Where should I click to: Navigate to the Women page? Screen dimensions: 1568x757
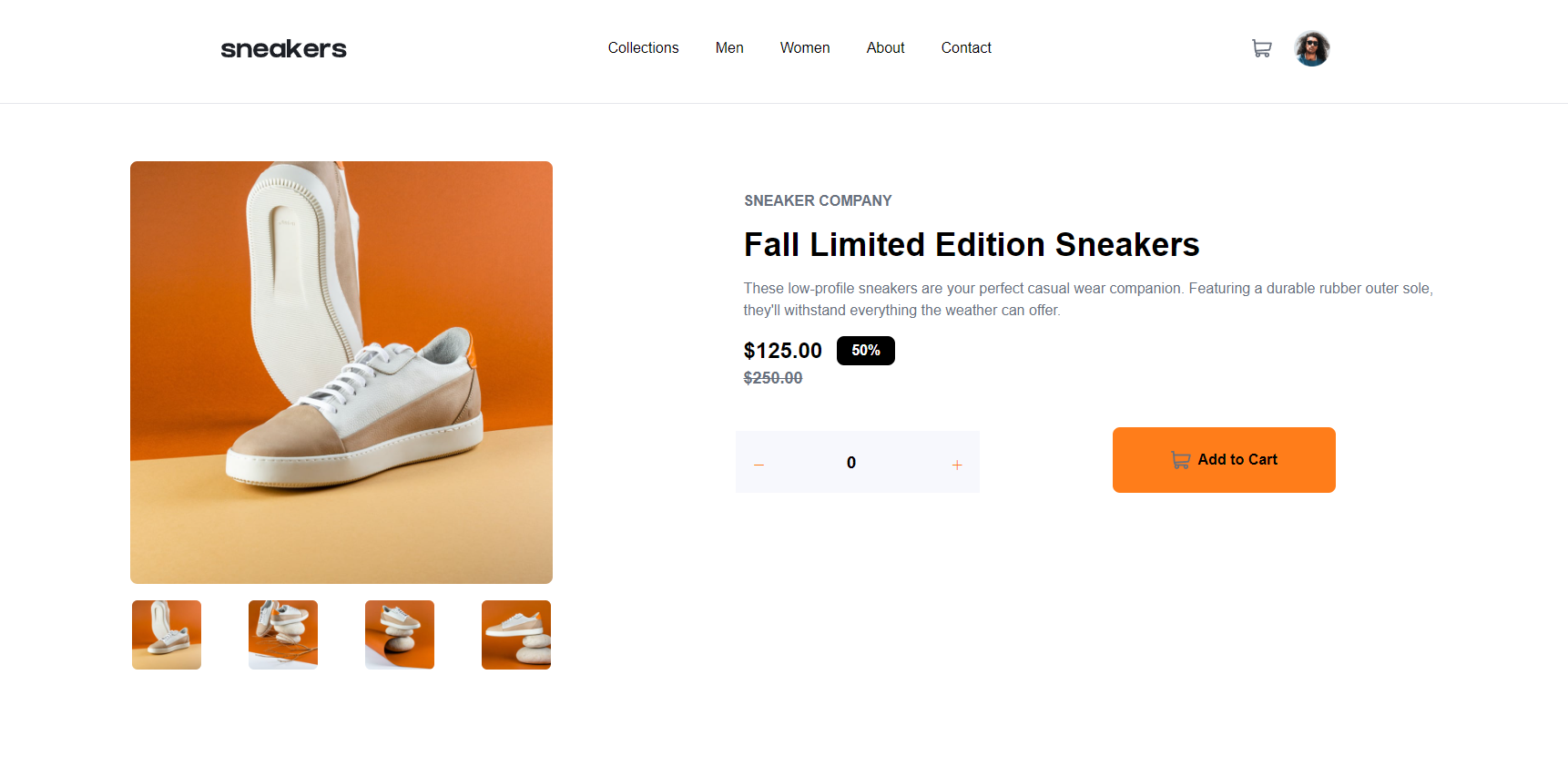[805, 48]
